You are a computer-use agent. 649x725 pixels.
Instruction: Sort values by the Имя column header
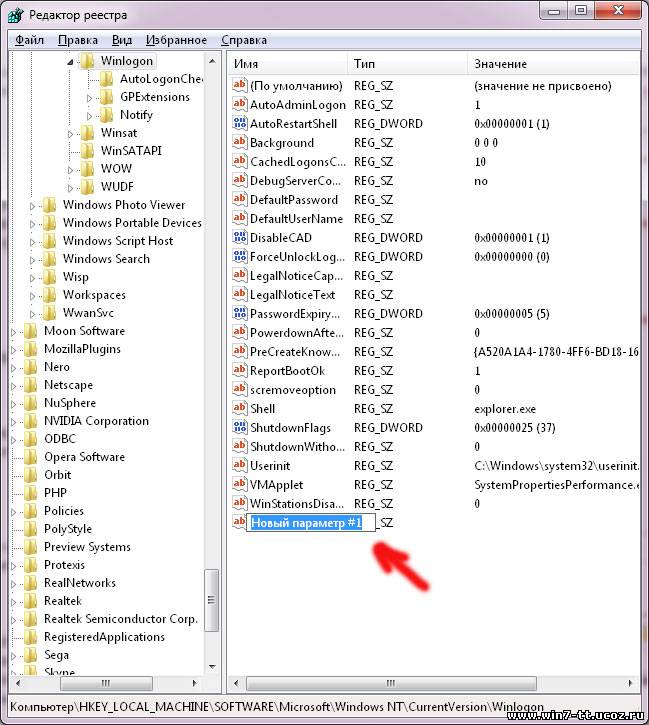click(288, 64)
